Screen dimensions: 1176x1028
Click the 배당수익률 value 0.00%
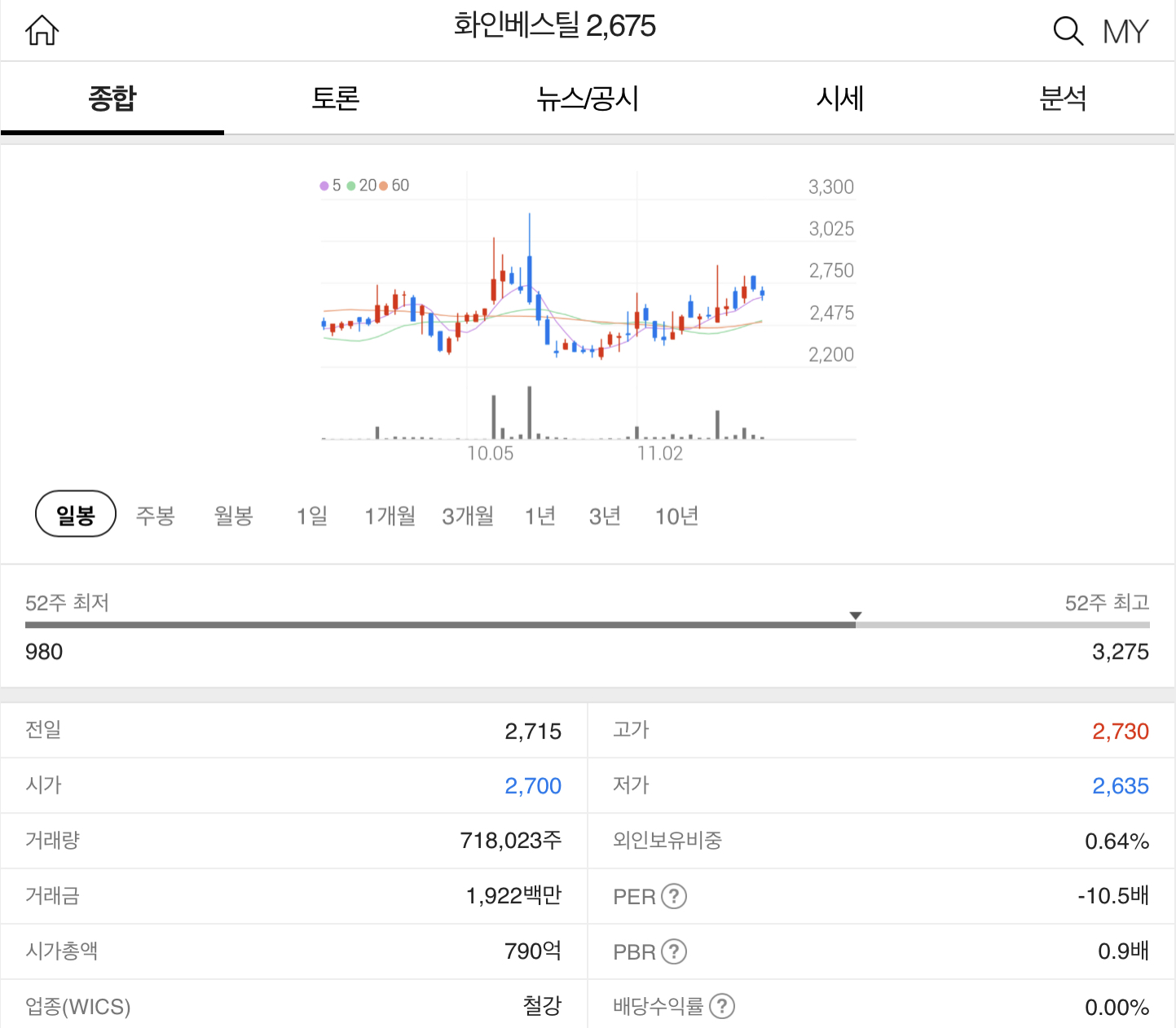pos(1117,1008)
